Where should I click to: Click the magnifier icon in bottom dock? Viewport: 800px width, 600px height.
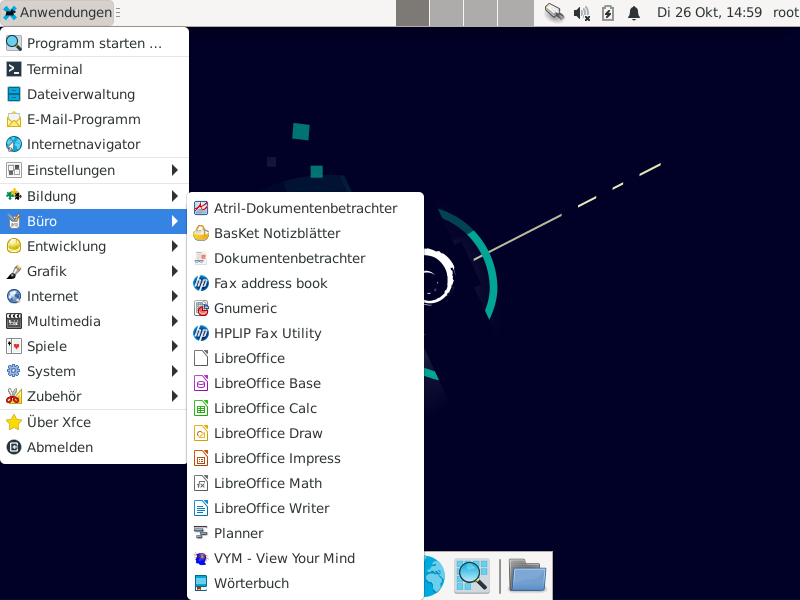(x=471, y=575)
